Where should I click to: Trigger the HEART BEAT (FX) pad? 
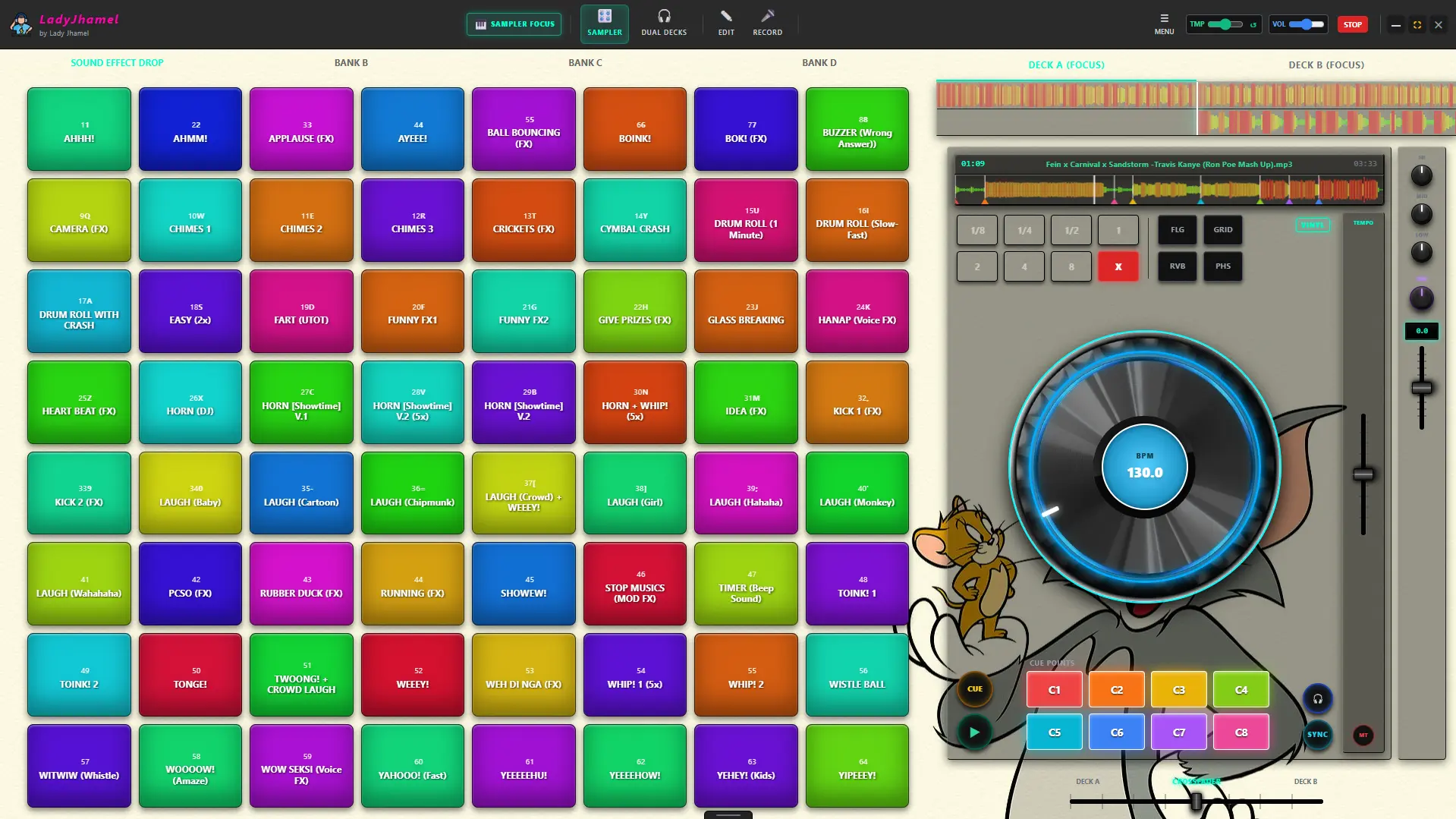click(x=79, y=402)
